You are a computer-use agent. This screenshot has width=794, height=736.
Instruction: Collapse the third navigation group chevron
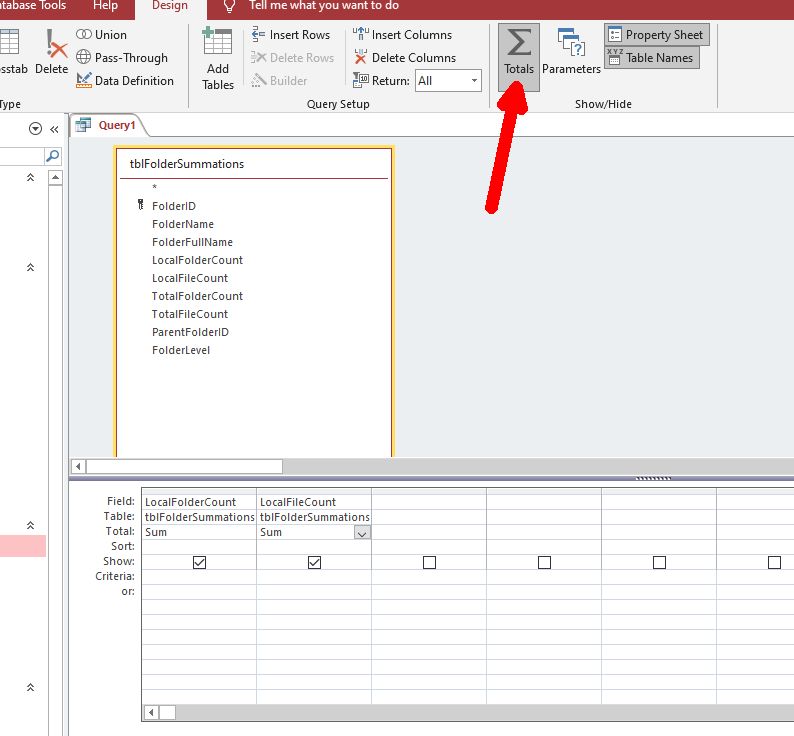pos(30,525)
